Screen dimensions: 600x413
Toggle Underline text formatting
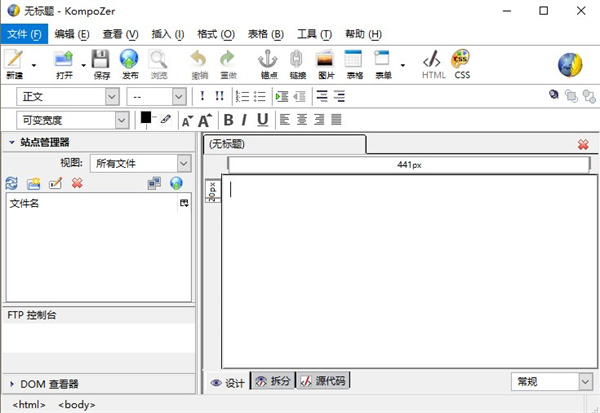263,120
